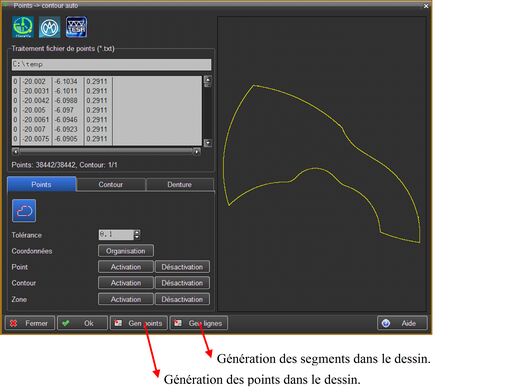The image size is (519, 392).
Task: Click the points list scroll down arrow
Action: point(208,143)
